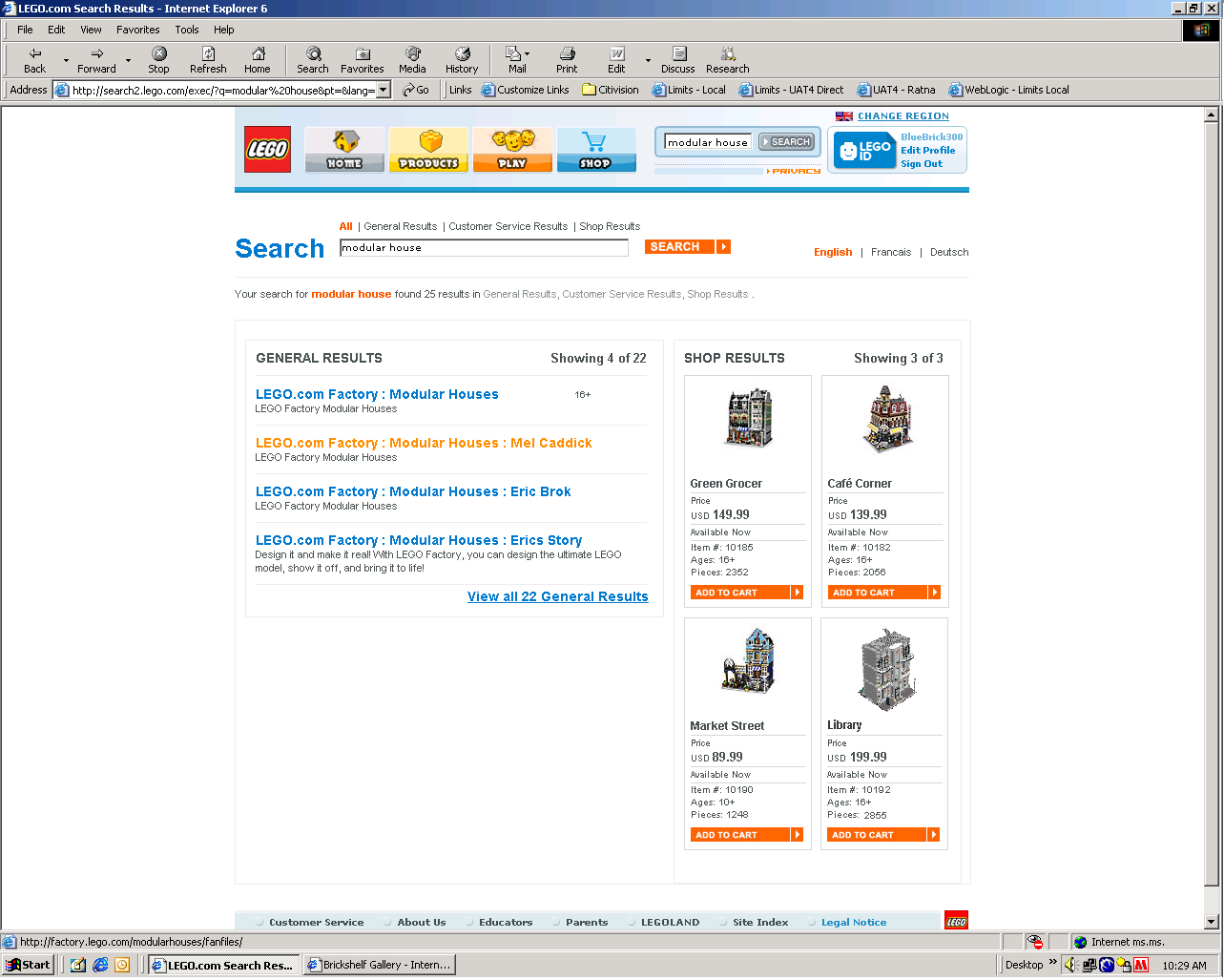Viewport: 1224px width, 980px height.
Task: Open the address bar URL dropdown
Action: click(384, 90)
